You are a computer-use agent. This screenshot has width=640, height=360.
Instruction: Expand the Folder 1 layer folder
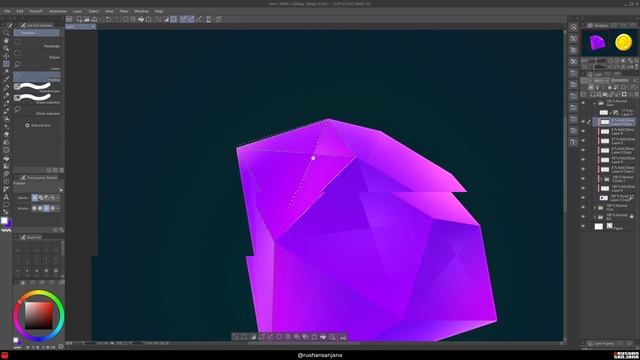click(601, 179)
